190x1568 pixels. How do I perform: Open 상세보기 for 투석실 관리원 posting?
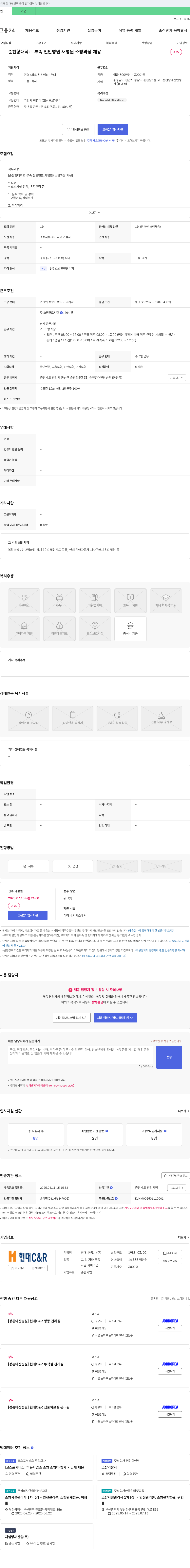[170, 1371]
